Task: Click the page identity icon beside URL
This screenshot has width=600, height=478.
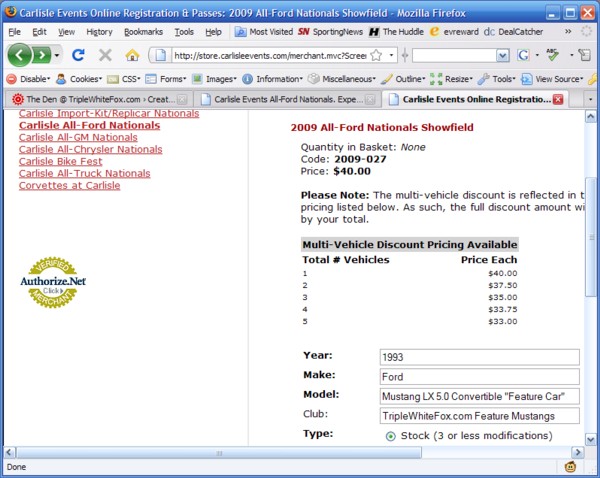Action: 160,55
